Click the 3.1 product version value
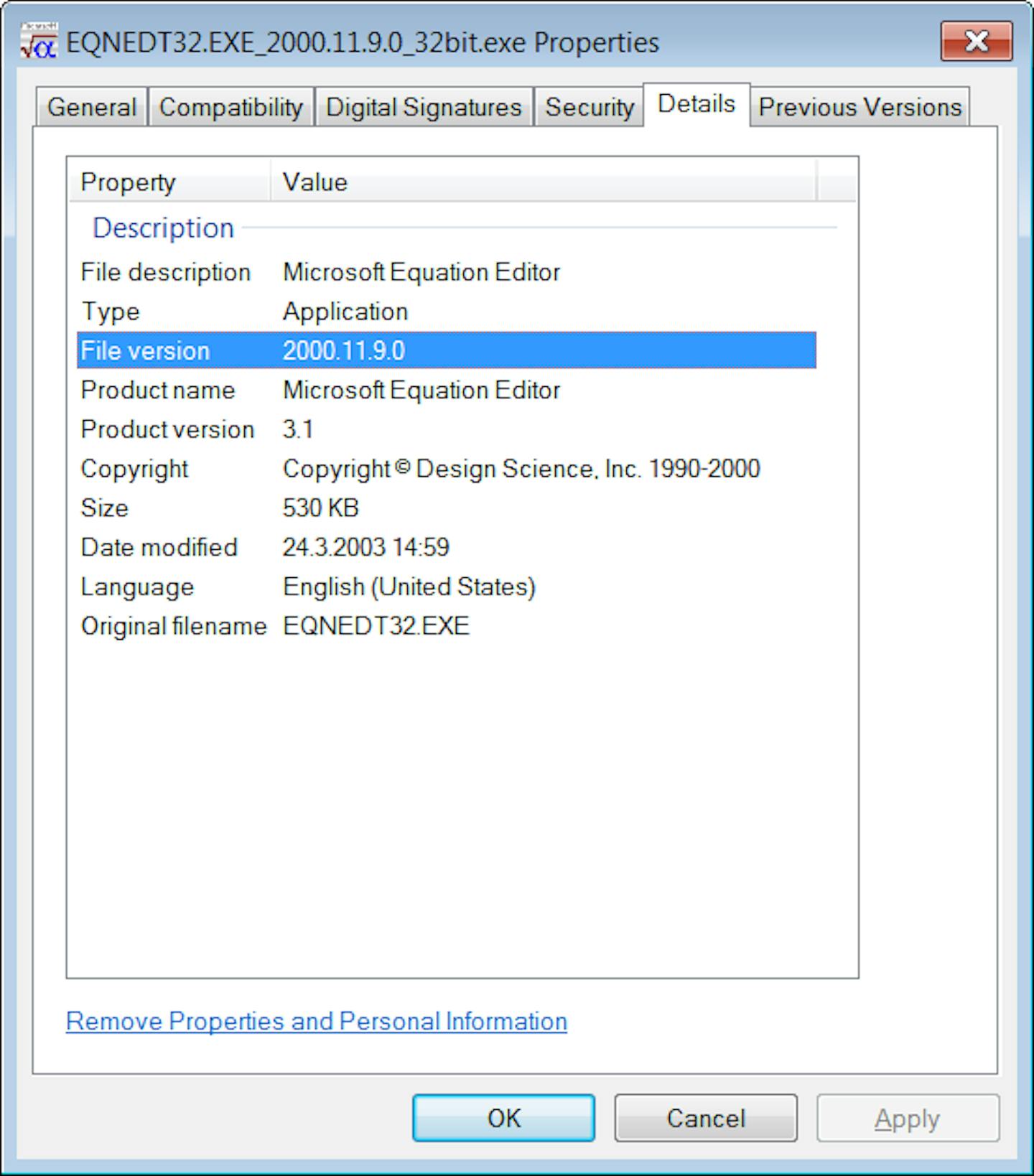1034x1176 pixels. (x=298, y=429)
